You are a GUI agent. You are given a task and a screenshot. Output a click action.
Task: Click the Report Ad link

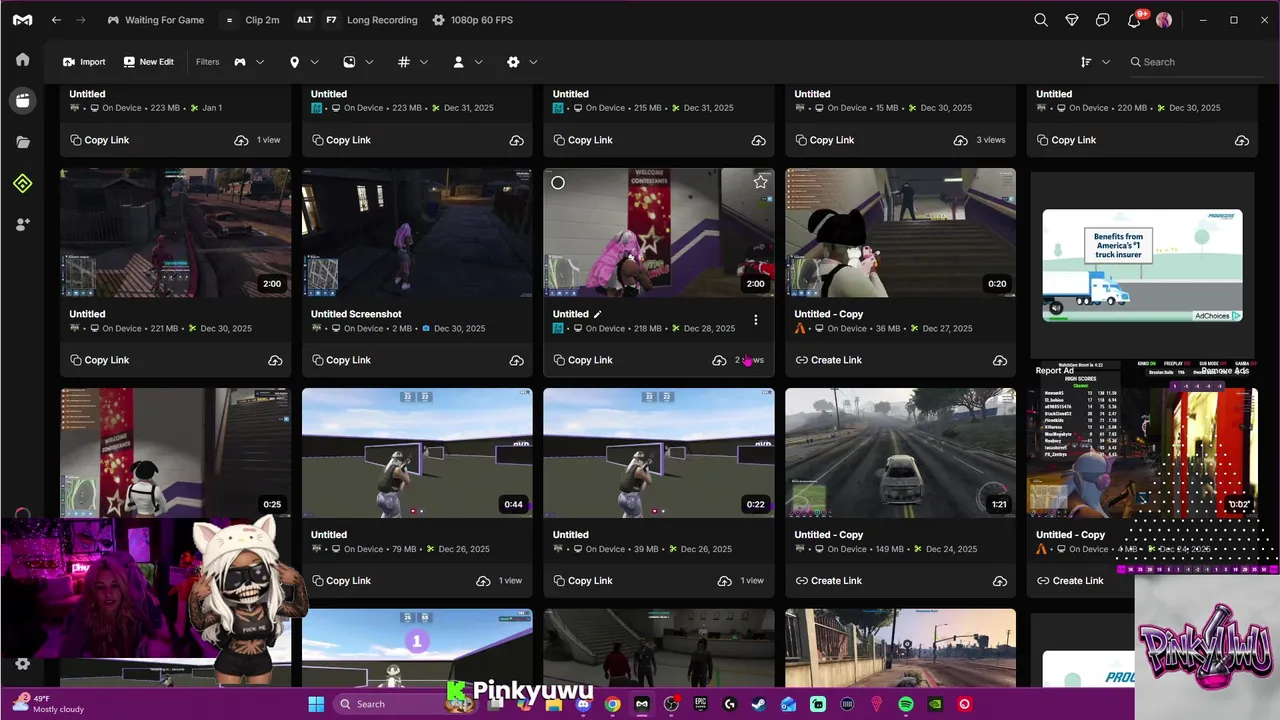[1054, 371]
